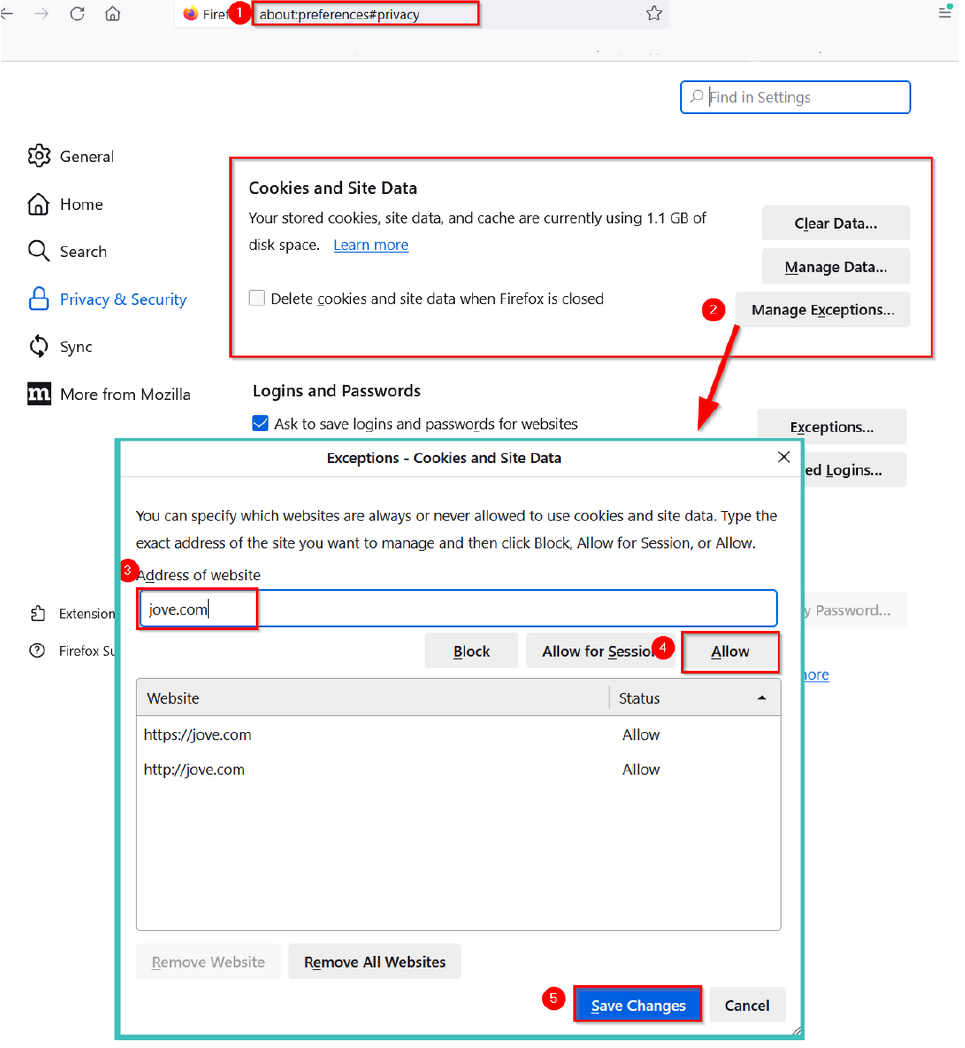This screenshot has height=1048, width=965.
Task: Open Manage Exceptions for cookies
Action: point(823,309)
